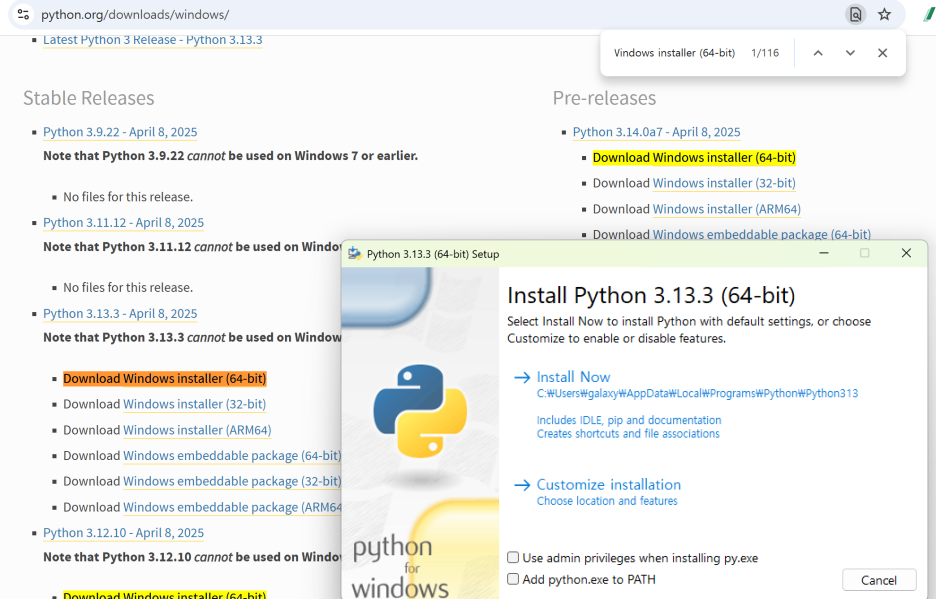Go to next find result
The width and height of the screenshot is (936, 599).
[x=850, y=53]
